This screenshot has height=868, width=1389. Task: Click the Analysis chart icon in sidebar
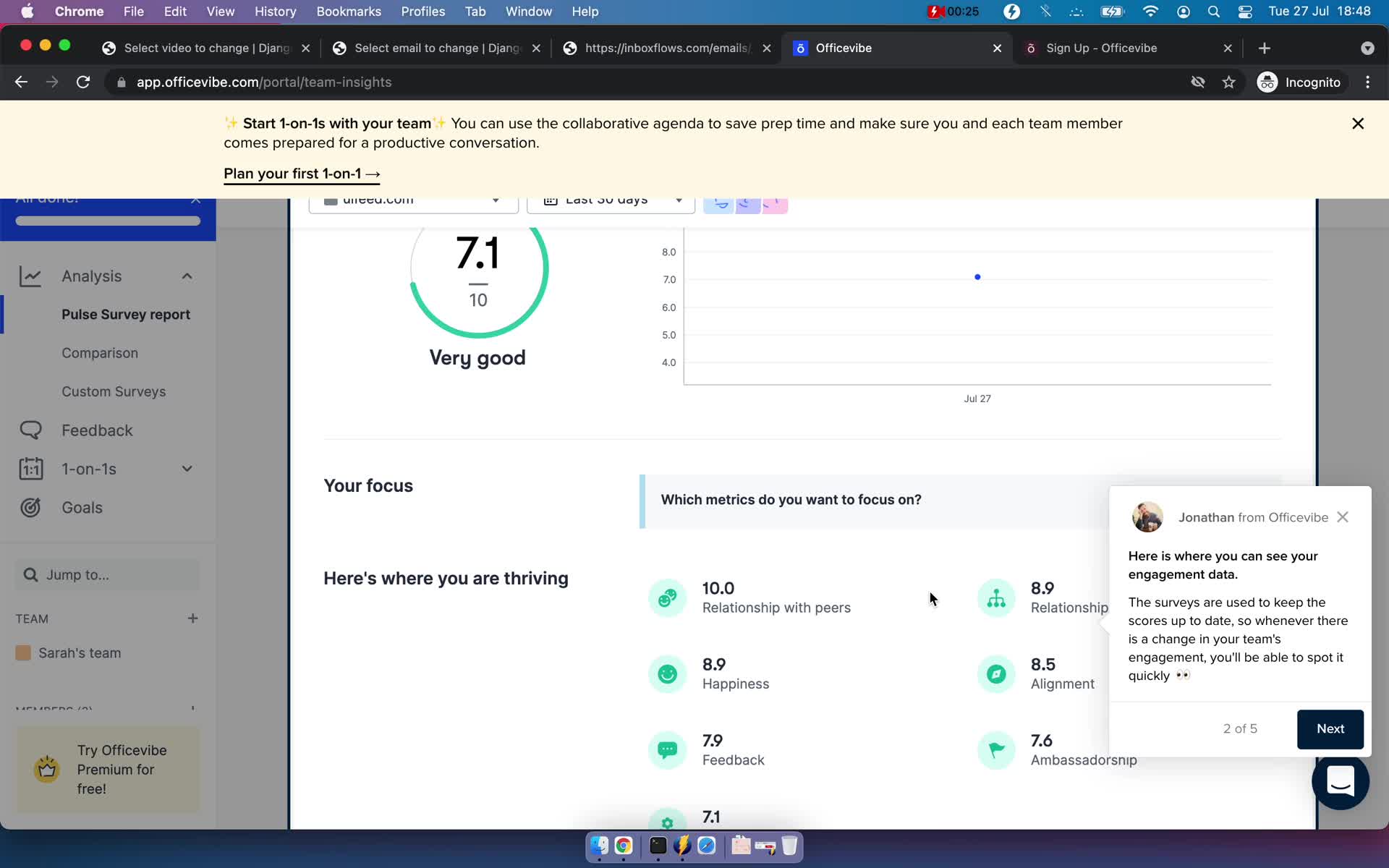coord(30,276)
